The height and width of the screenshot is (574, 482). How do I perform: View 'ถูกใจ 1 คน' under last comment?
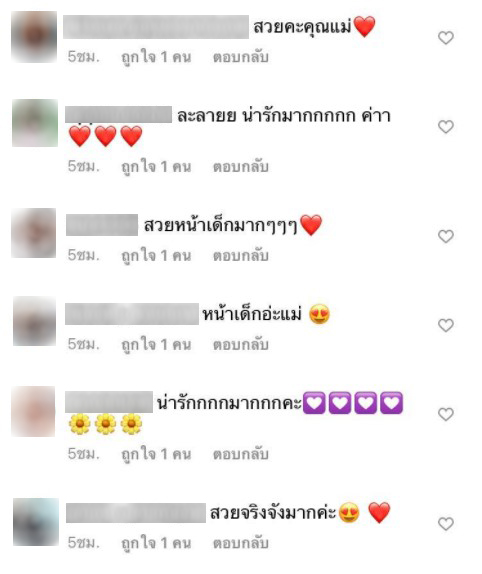pos(156,543)
